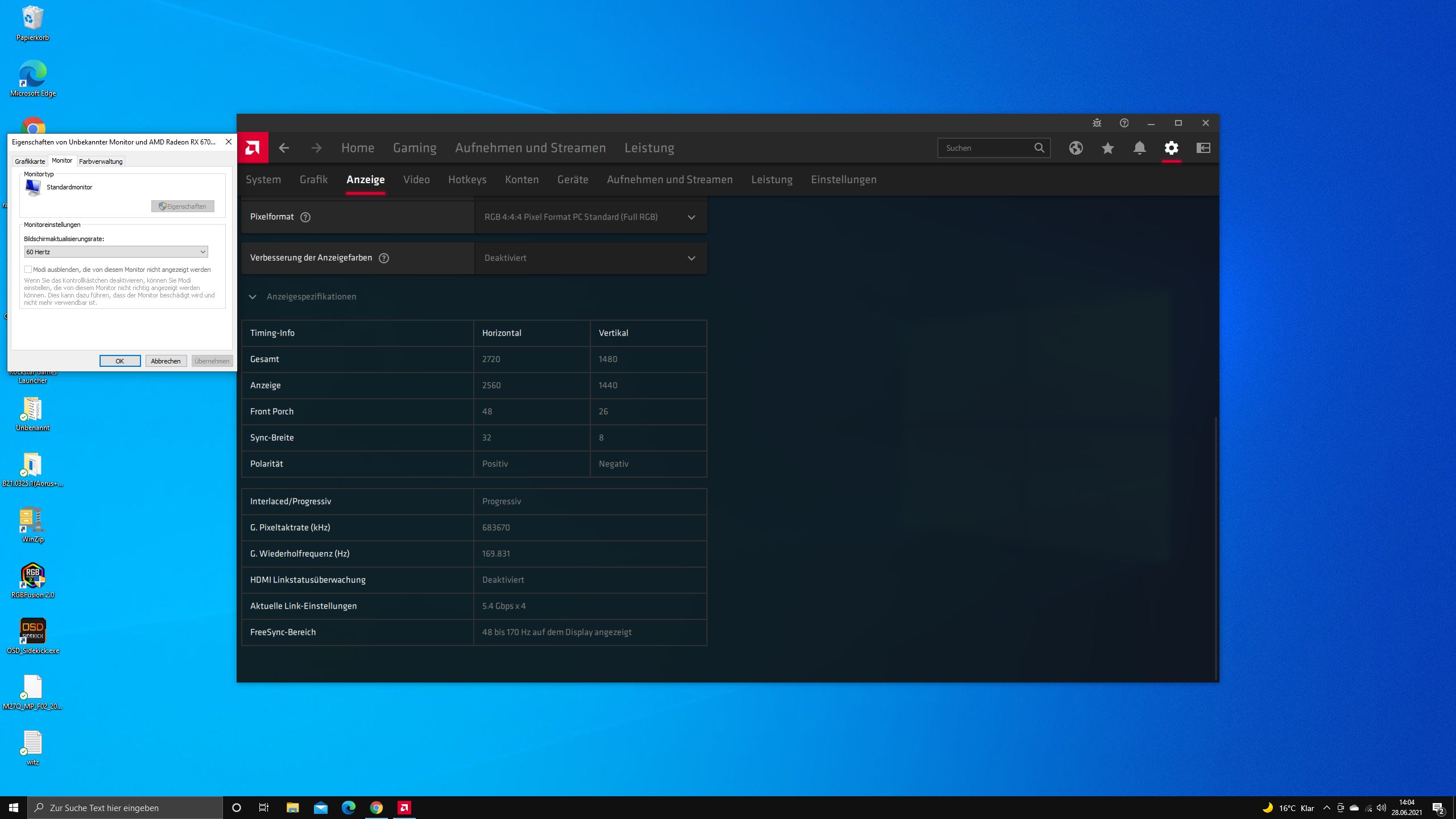The height and width of the screenshot is (819, 1456).
Task: Switch to the Grafik tab
Action: [x=313, y=179]
